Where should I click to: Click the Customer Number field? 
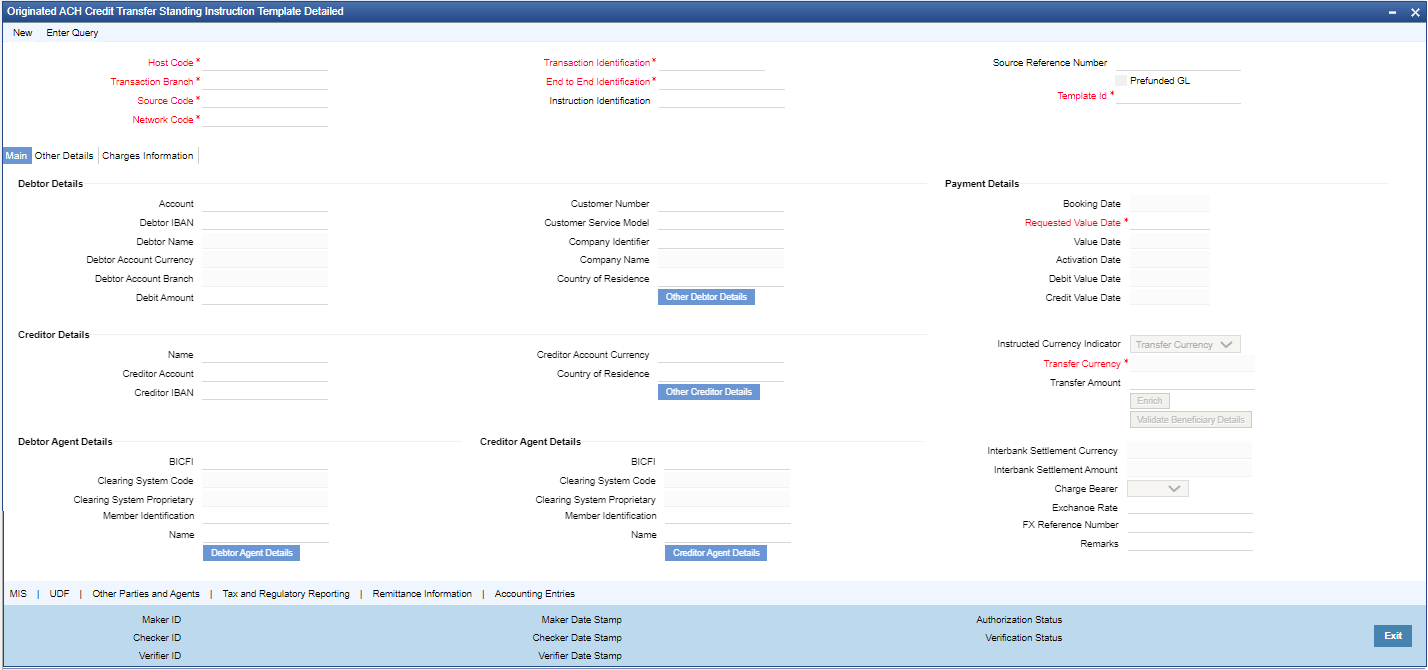coord(721,204)
